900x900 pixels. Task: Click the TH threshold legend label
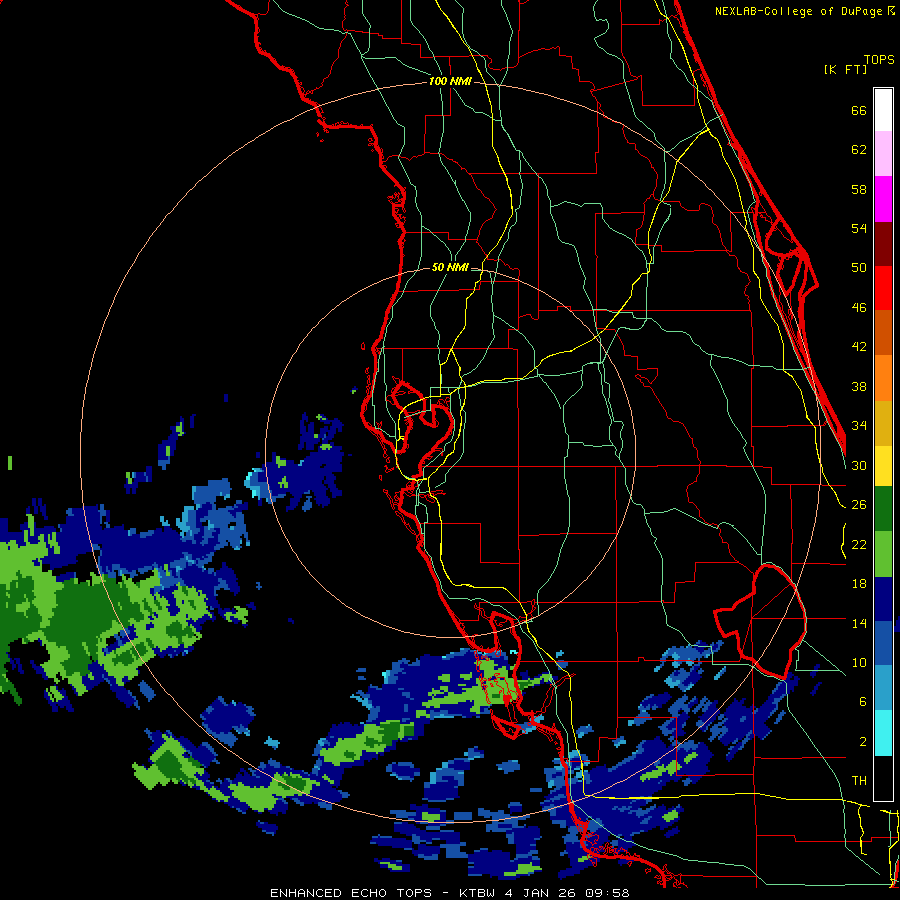(x=859, y=781)
